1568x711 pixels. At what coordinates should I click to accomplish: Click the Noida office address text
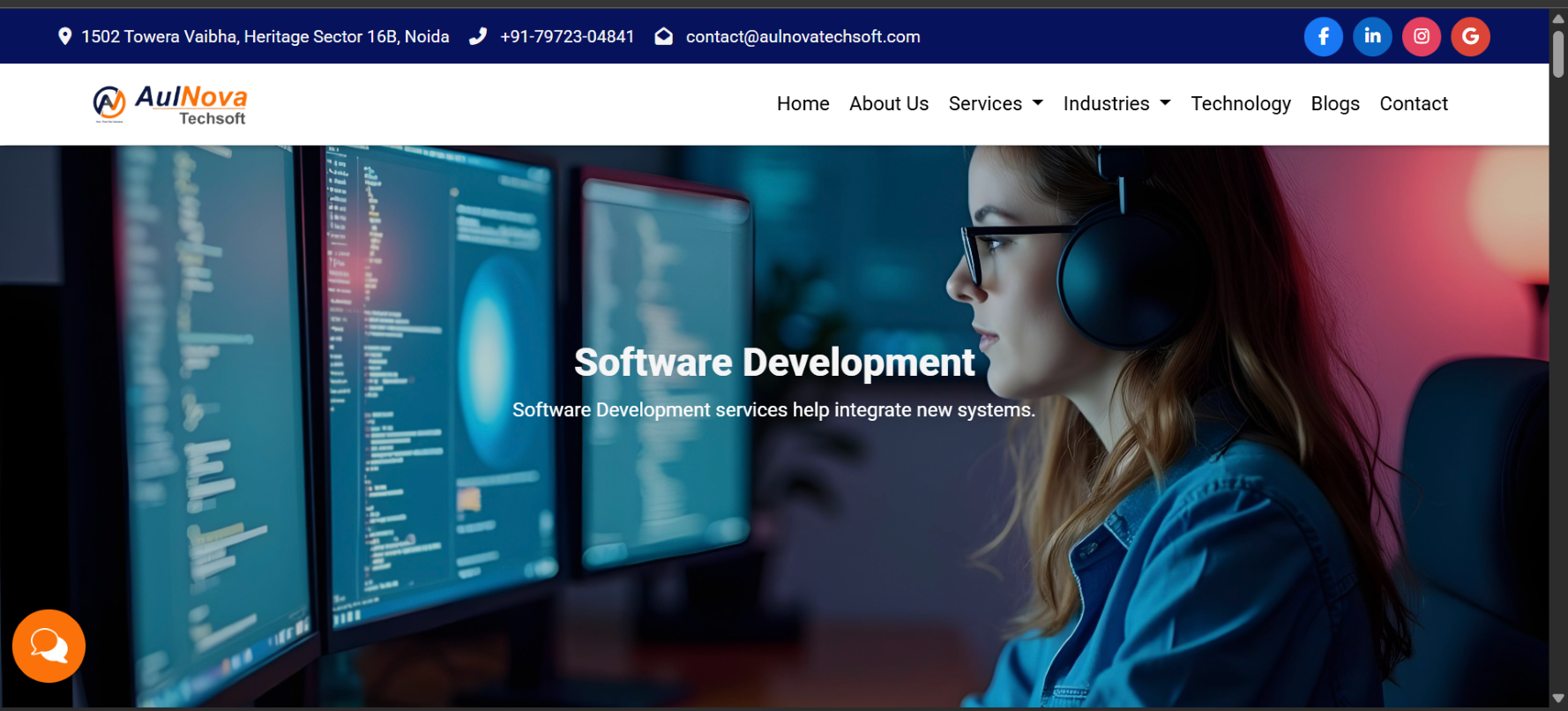click(x=265, y=36)
